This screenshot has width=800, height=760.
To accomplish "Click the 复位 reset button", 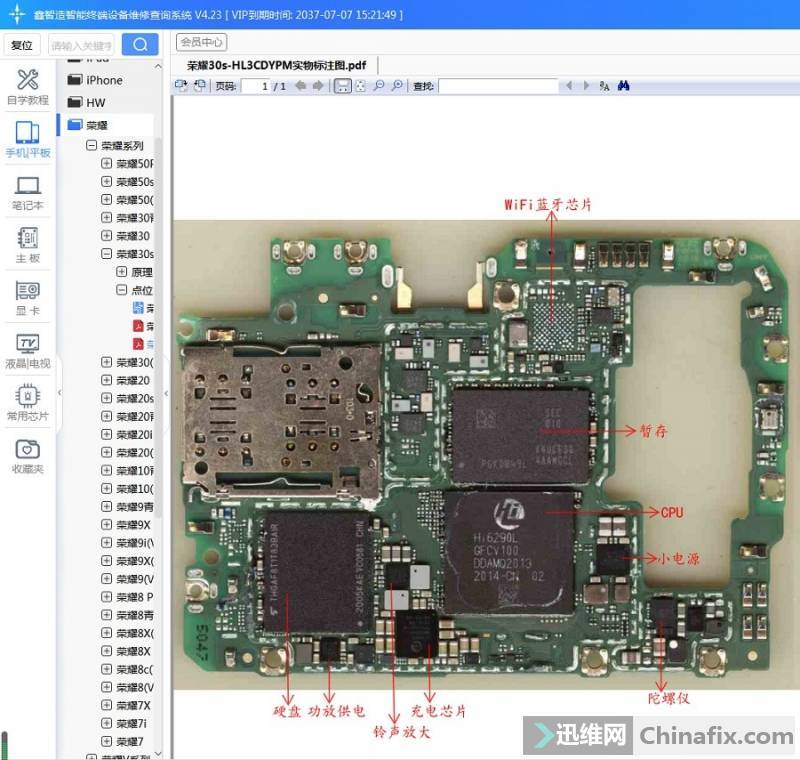I will [21, 45].
